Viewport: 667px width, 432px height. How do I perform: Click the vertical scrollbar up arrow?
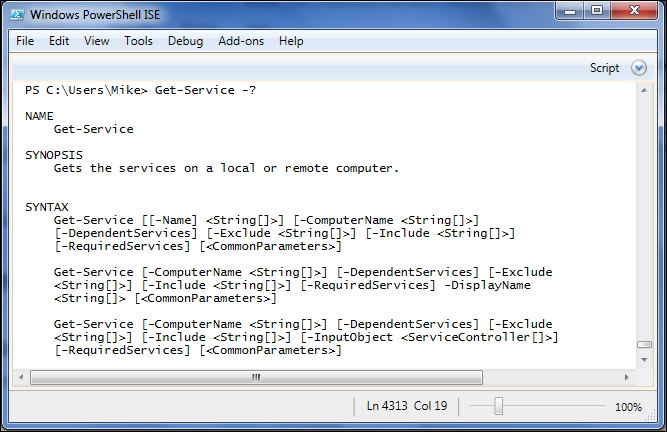tap(644, 90)
